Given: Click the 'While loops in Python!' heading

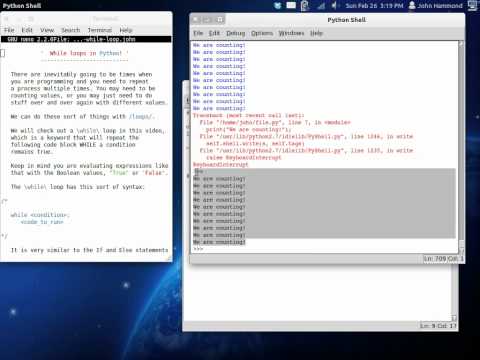Looking at the screenshot, I should click(85, 53).
